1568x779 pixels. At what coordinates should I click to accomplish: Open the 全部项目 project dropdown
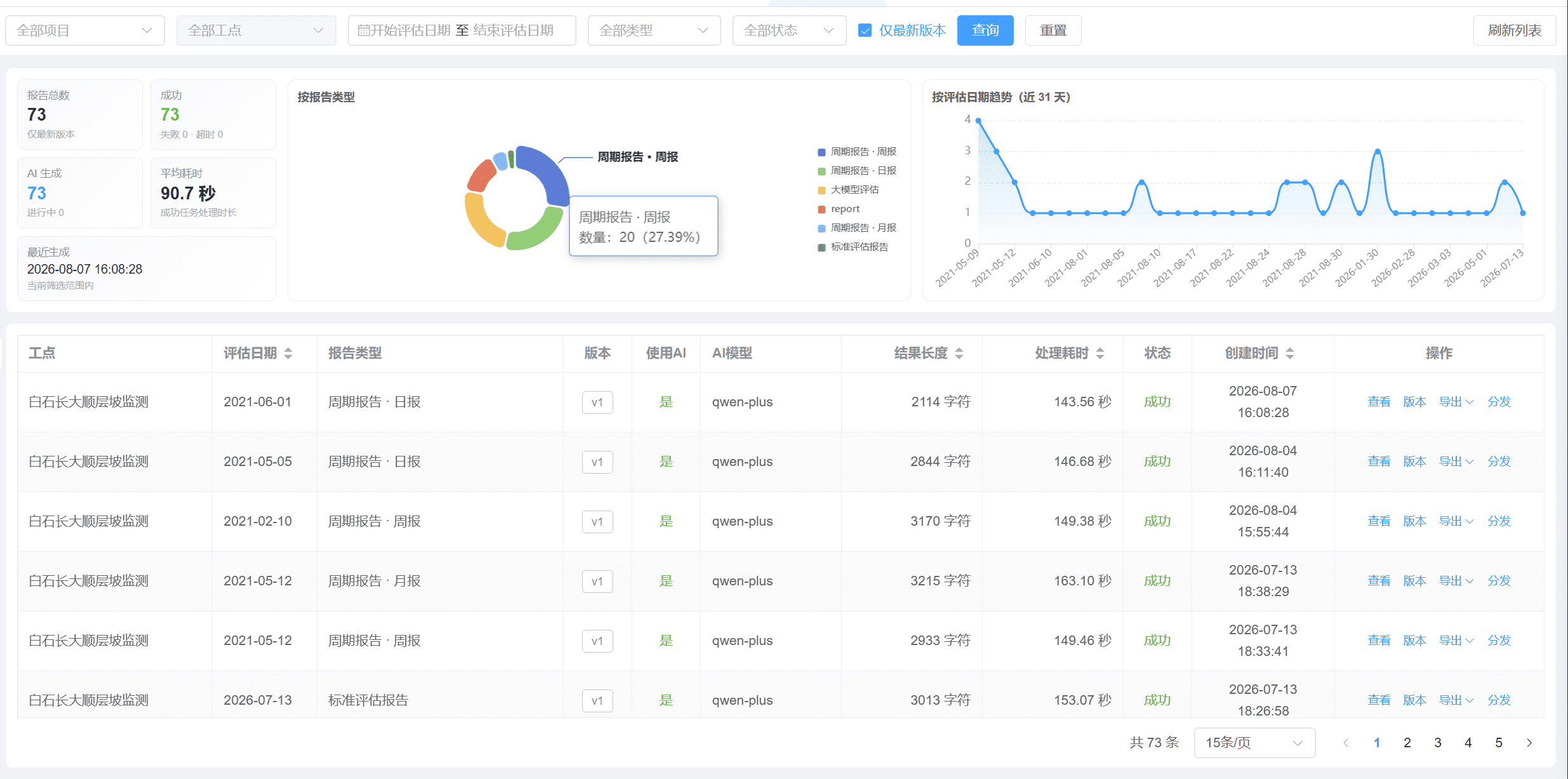[x=84, y=30]
